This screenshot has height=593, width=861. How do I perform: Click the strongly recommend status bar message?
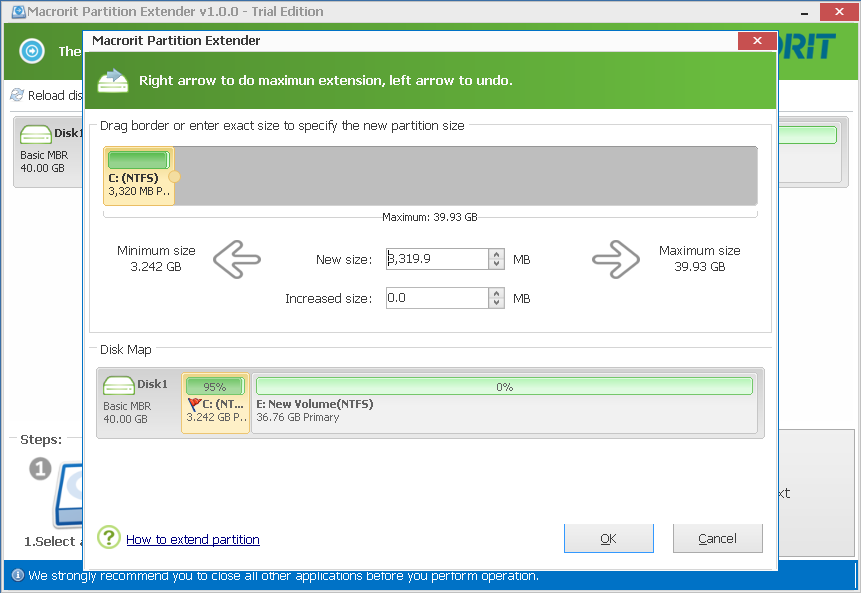click(283, 575)
